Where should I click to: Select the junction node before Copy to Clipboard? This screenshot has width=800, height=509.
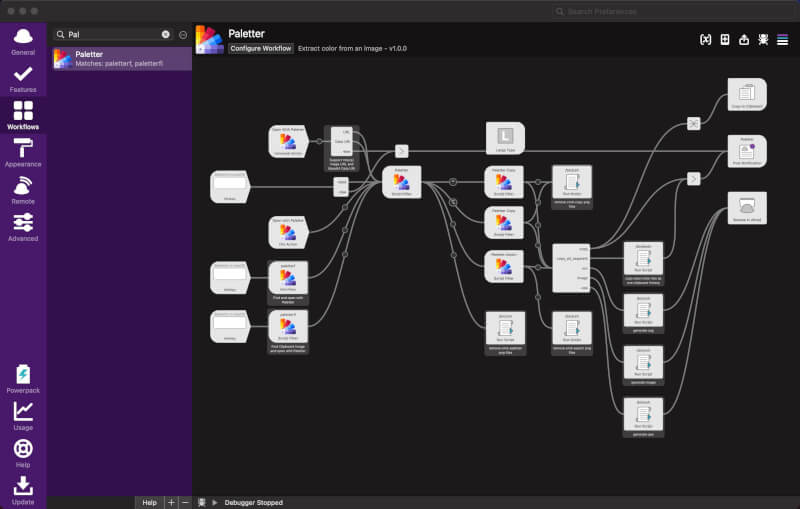[x=693, y=123]
